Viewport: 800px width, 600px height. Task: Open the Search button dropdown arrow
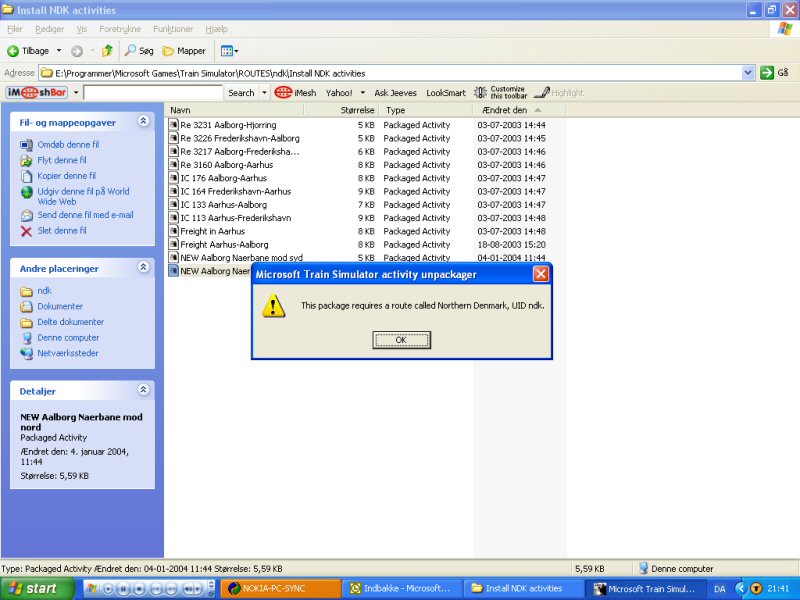tap(264, 92)
